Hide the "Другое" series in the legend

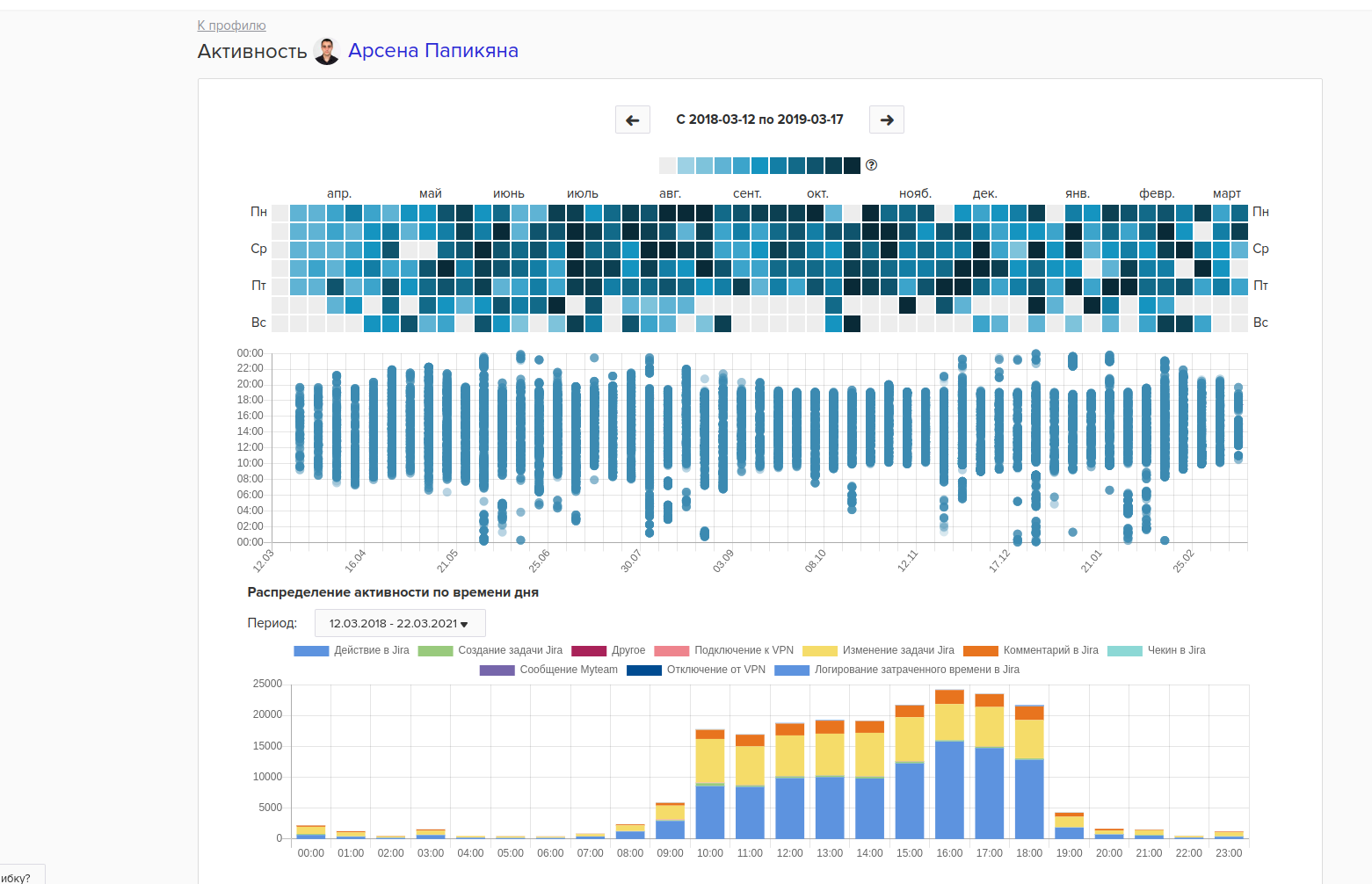pos(608,650)
